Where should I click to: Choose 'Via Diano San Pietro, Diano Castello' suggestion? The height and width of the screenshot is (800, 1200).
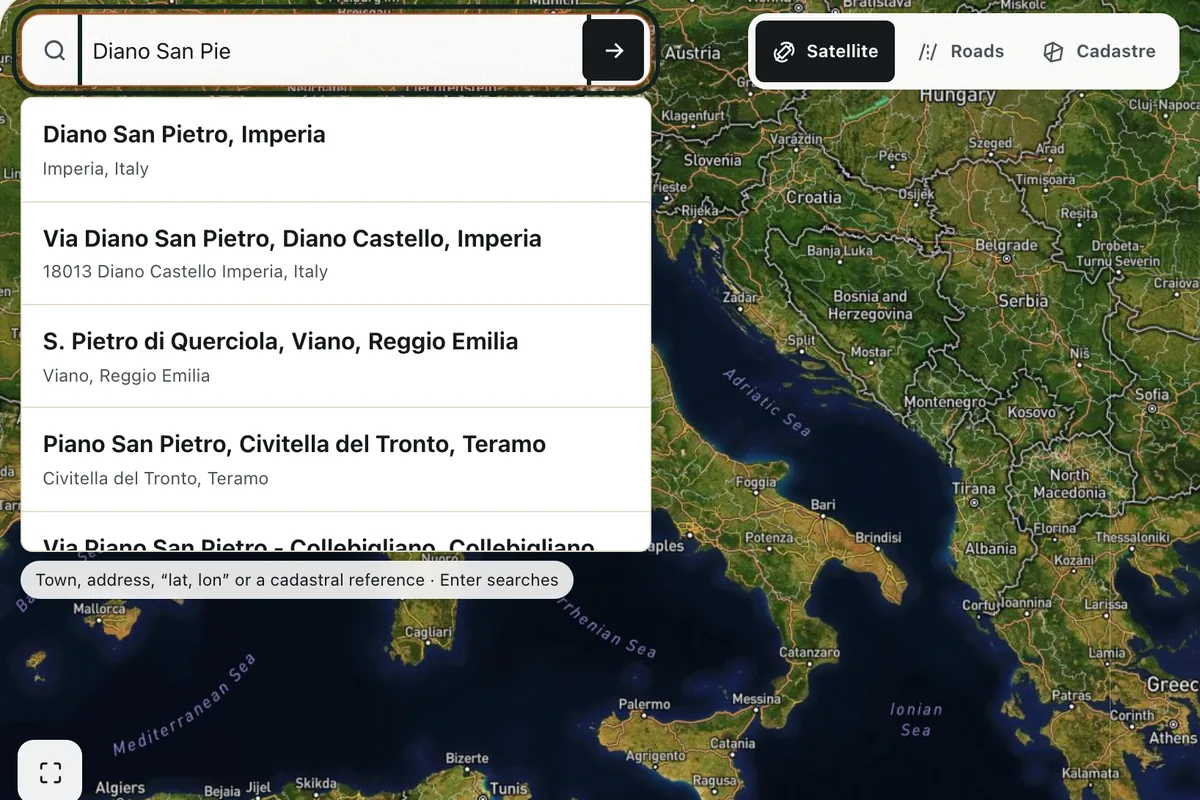pyautogui.click(x=336, y=254)
